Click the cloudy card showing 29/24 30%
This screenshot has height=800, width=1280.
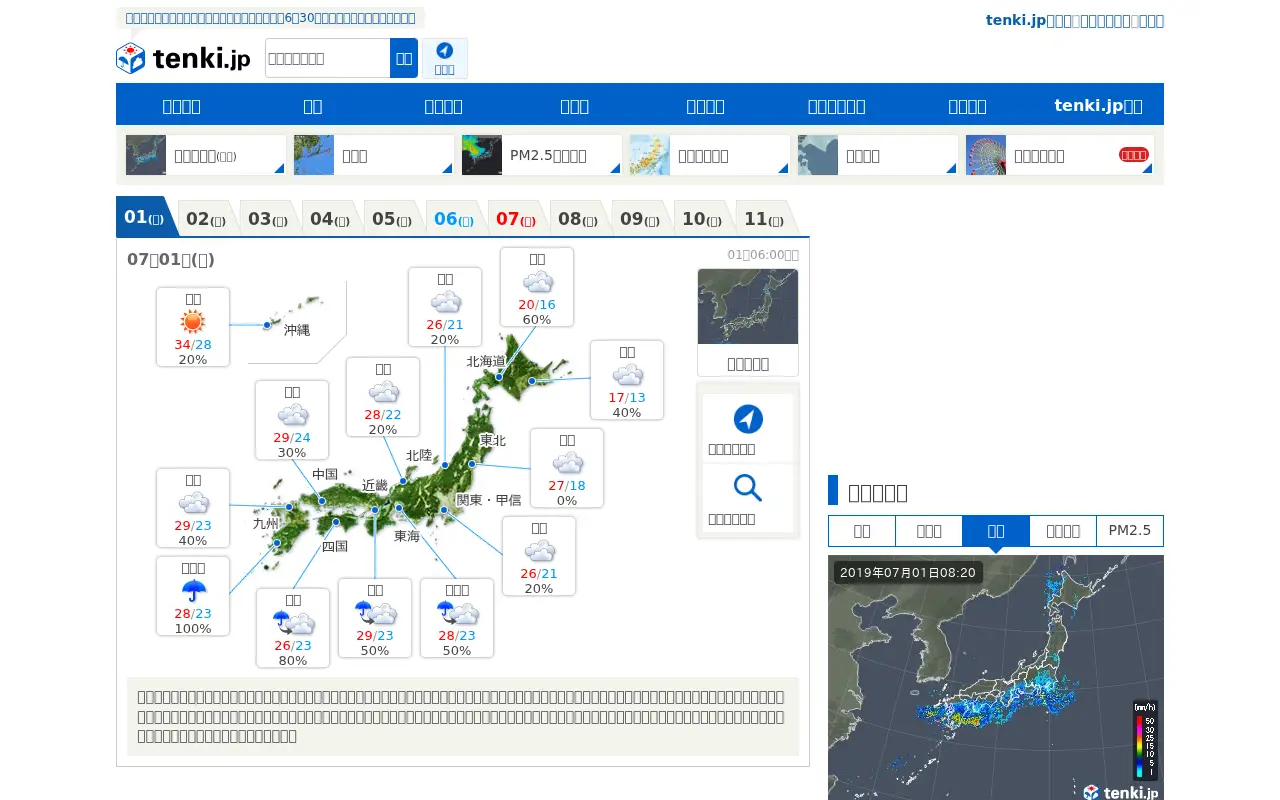[292, 420]
